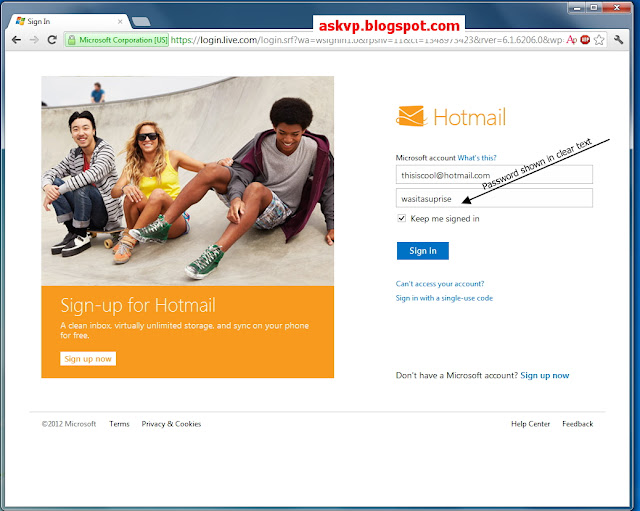Select the Sign In browser tab
Screen dimensions: 640x511
tap(68, 21)
